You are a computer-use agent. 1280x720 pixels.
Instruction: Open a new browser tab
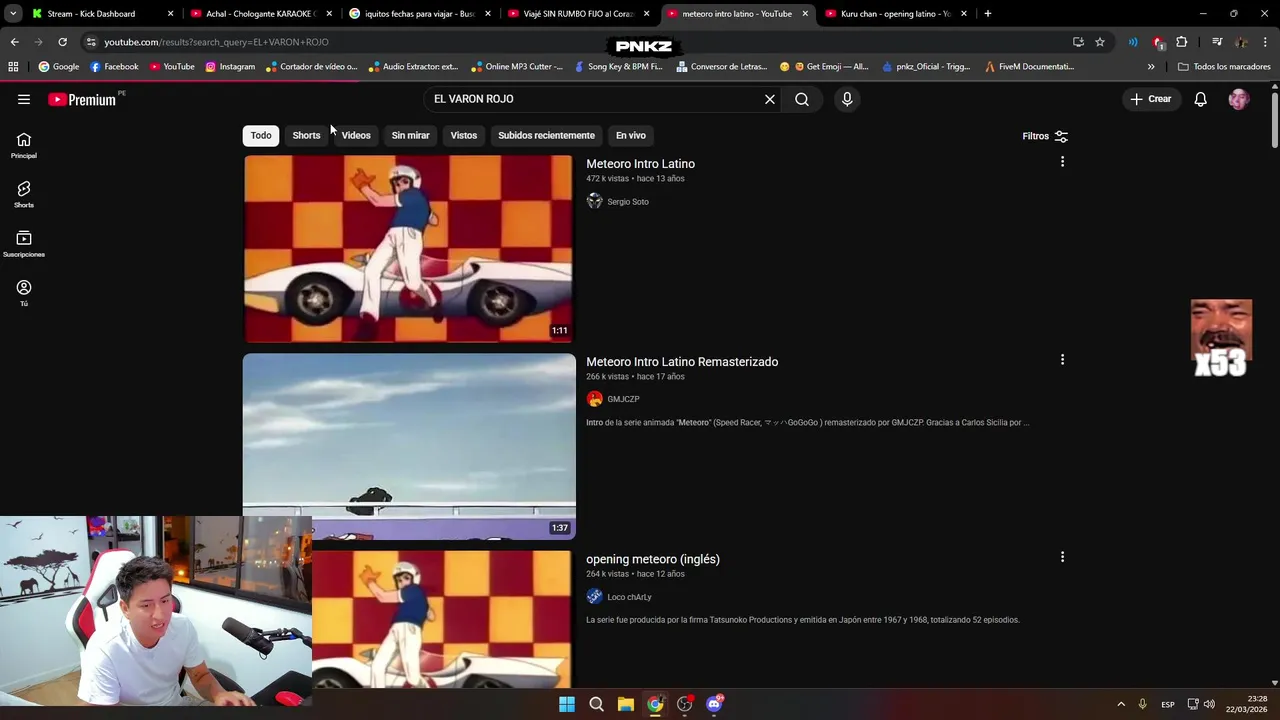click(x=987, y=14)
